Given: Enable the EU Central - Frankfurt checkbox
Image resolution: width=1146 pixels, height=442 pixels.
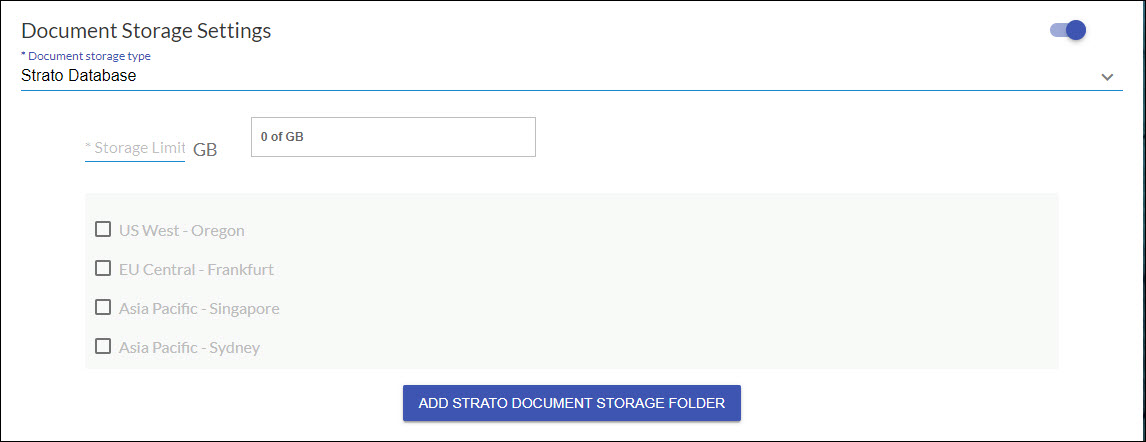Looking at the screenshot, I should [x=102, y=268].
